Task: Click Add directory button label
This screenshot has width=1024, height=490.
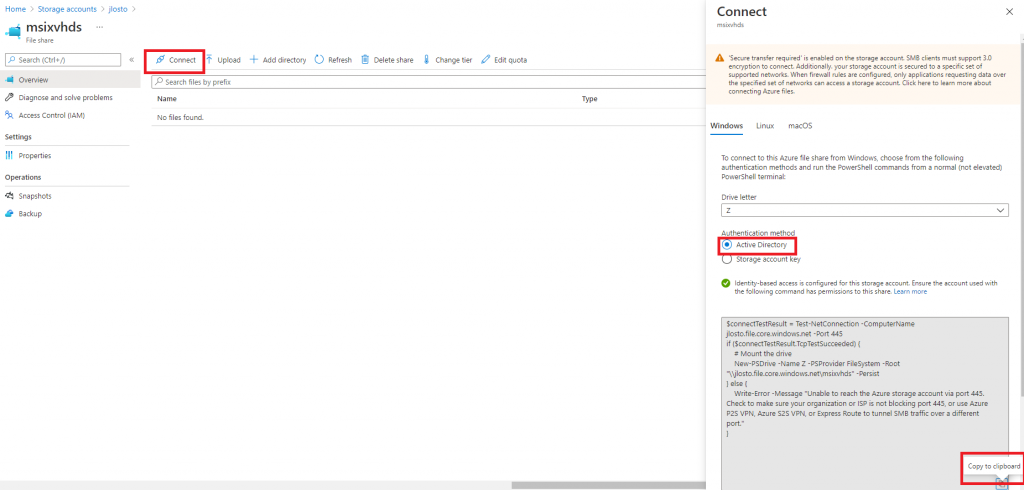Action: (x=284, y=59)
